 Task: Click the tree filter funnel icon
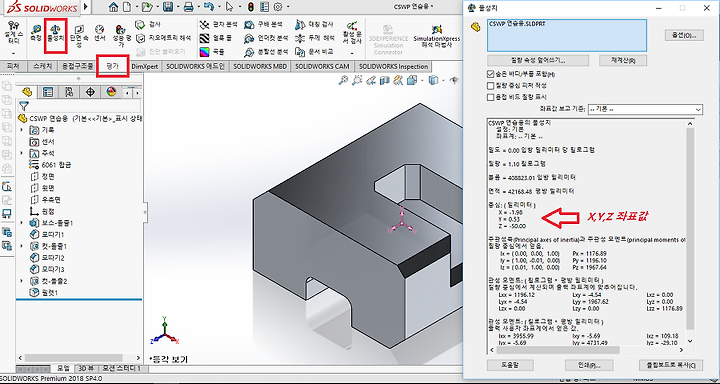(24, 107)
